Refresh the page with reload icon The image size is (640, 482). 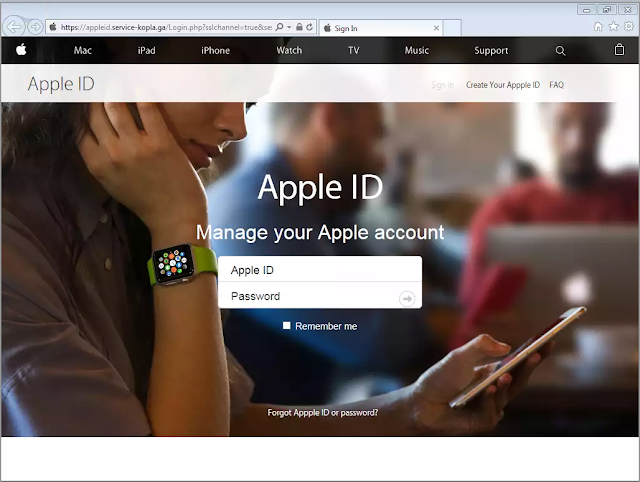pos(310,27)
